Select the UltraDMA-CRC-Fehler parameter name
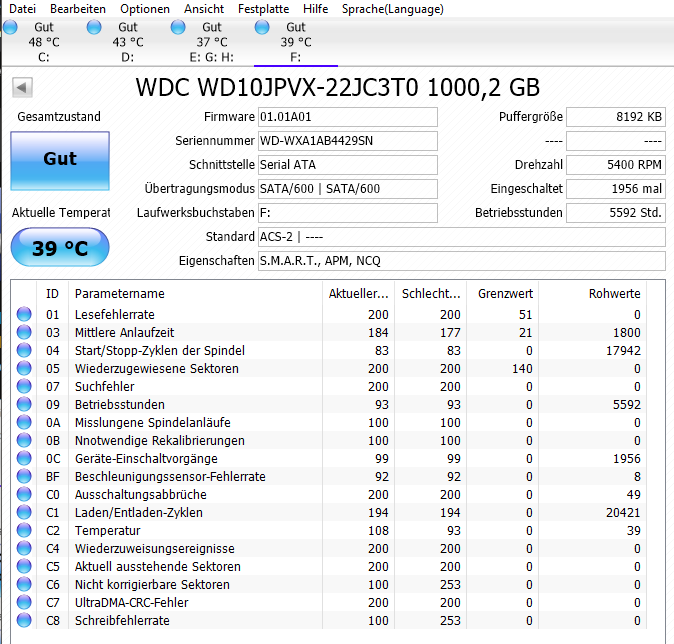 132,603
